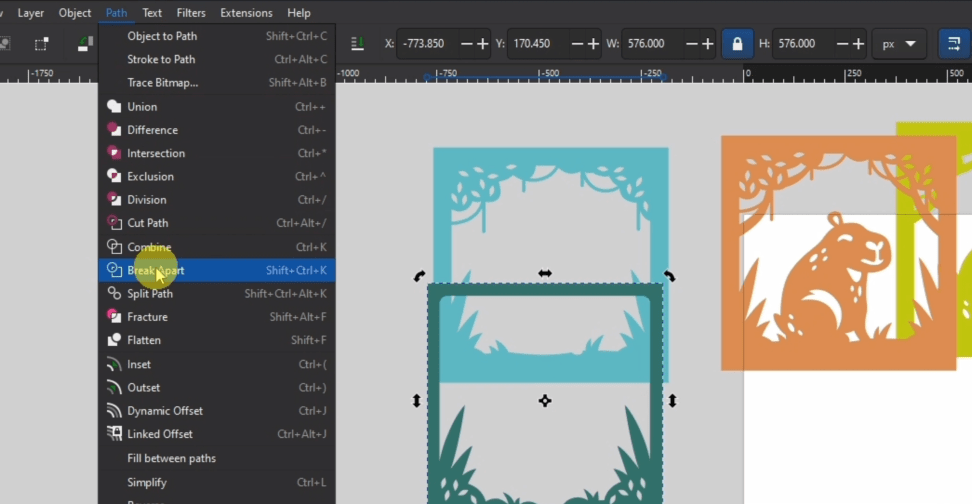
Task: Select Fracture from the menu
Action: 147,317
